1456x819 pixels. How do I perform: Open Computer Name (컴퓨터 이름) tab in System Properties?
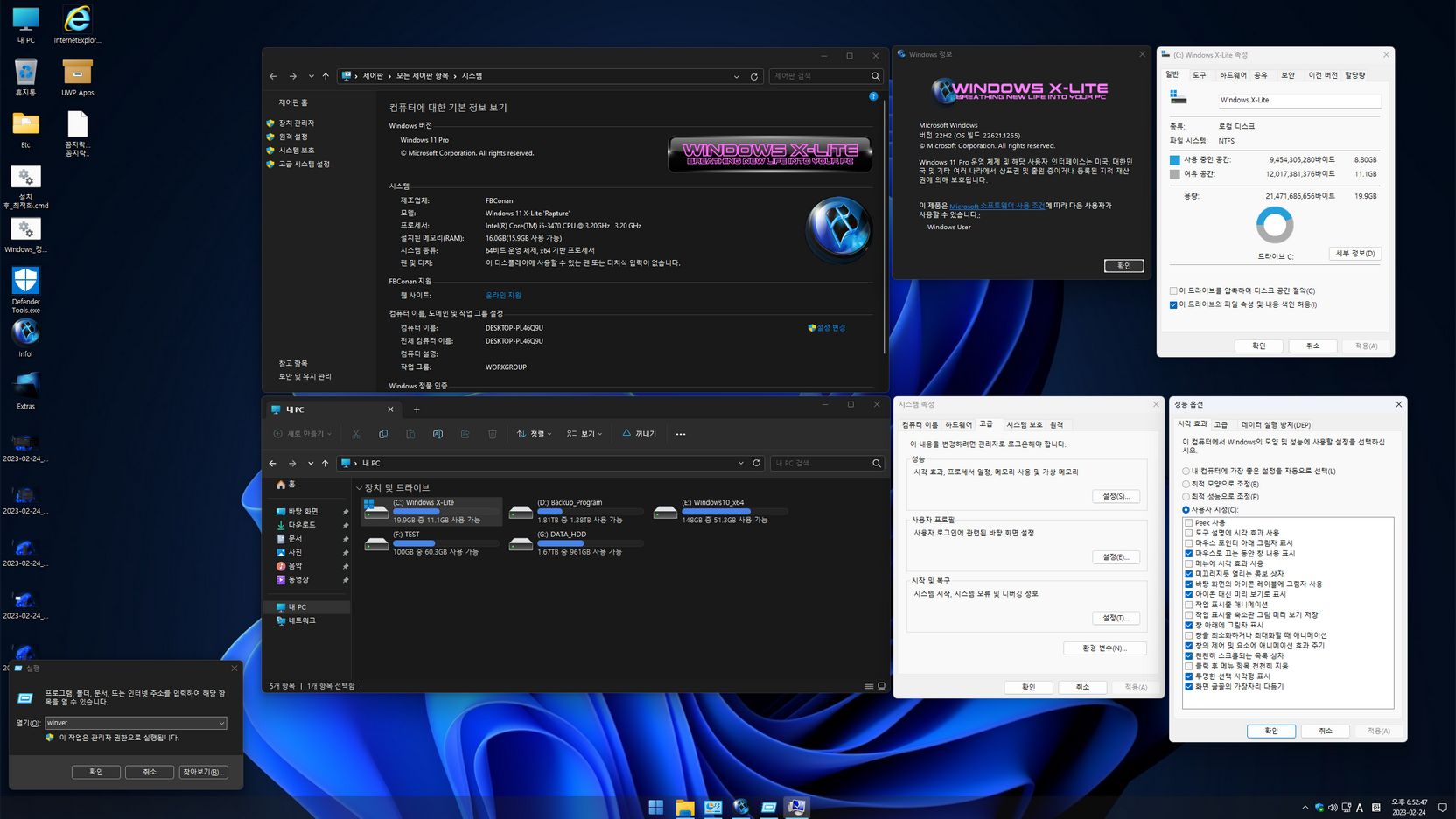coord(920,424)
